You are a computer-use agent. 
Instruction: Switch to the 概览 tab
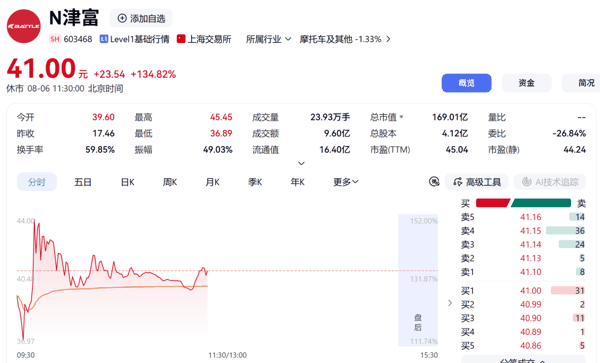[x=466, y=83]
